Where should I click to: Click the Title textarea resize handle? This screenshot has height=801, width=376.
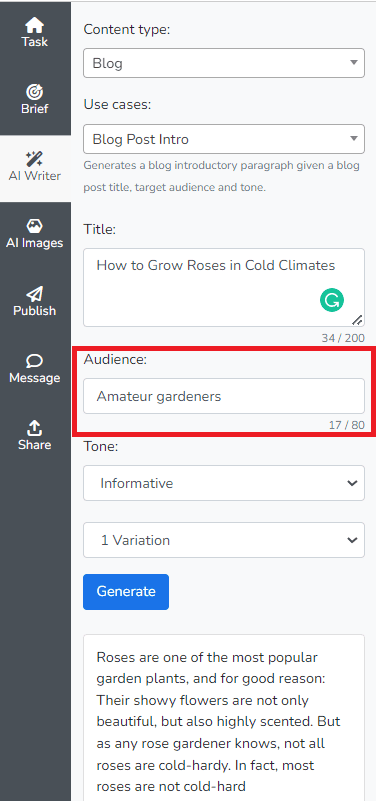click(358, 320)
